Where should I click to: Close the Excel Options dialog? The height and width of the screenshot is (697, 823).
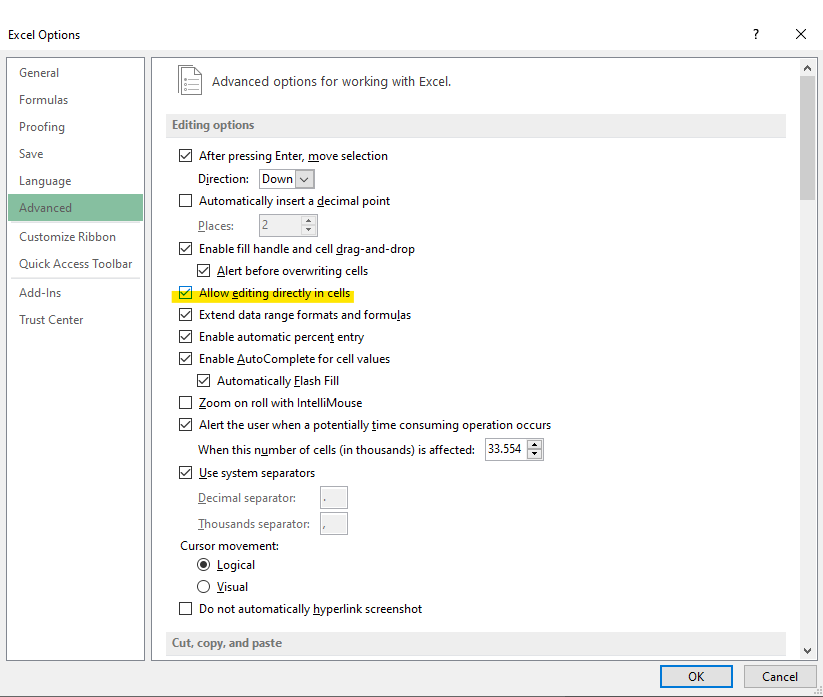point(801,35)
